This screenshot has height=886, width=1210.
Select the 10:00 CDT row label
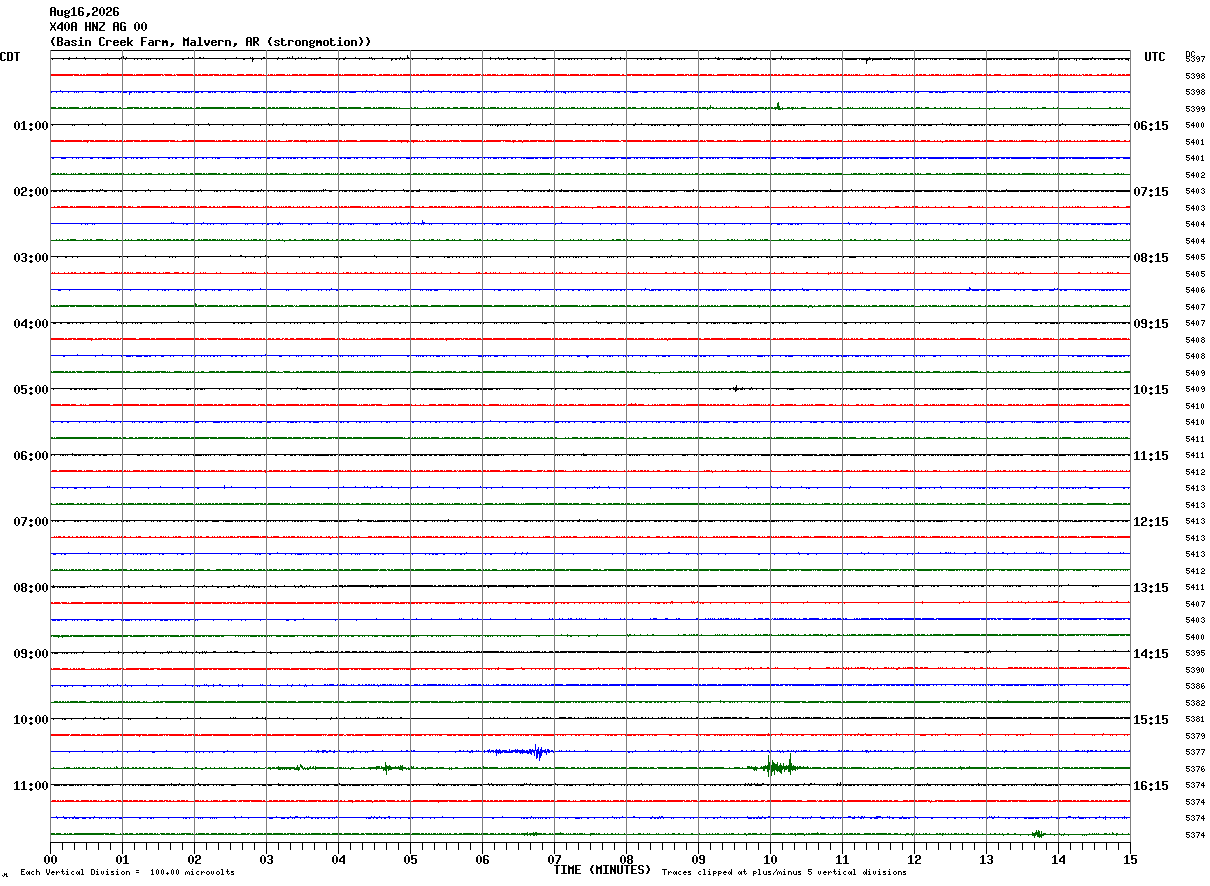click(x=31, y=720)
